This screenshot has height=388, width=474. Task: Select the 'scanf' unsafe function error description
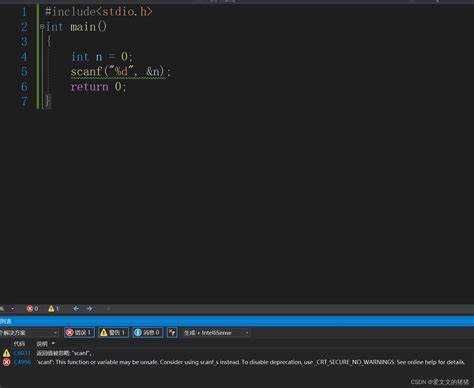click(250, 362)
